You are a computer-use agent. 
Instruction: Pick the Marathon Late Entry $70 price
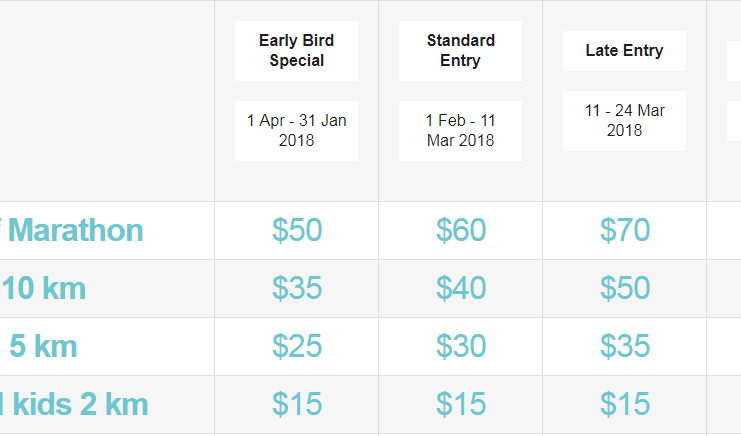pyautogui.click(x=625, y=231)
